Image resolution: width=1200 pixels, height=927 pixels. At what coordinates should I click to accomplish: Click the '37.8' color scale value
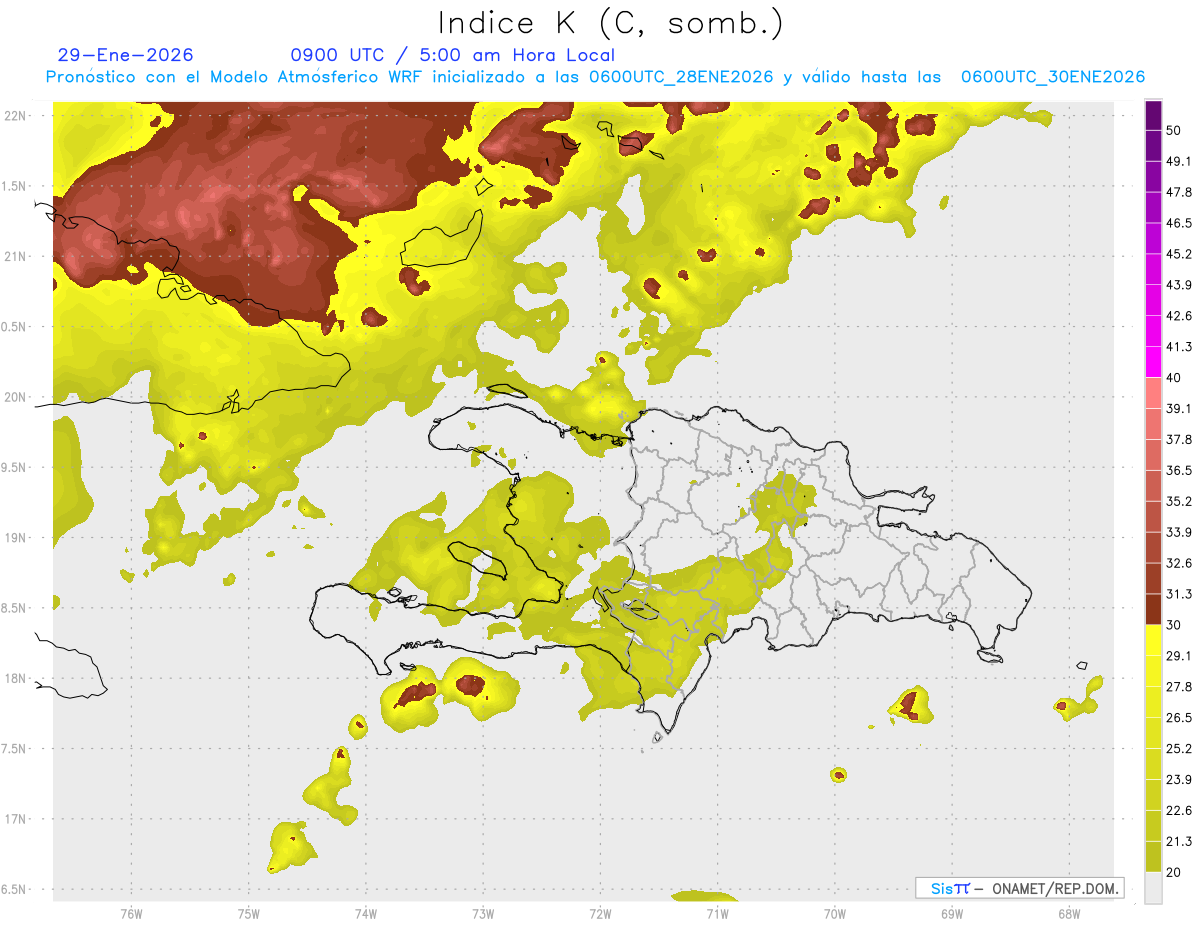tap(1178, 439)
